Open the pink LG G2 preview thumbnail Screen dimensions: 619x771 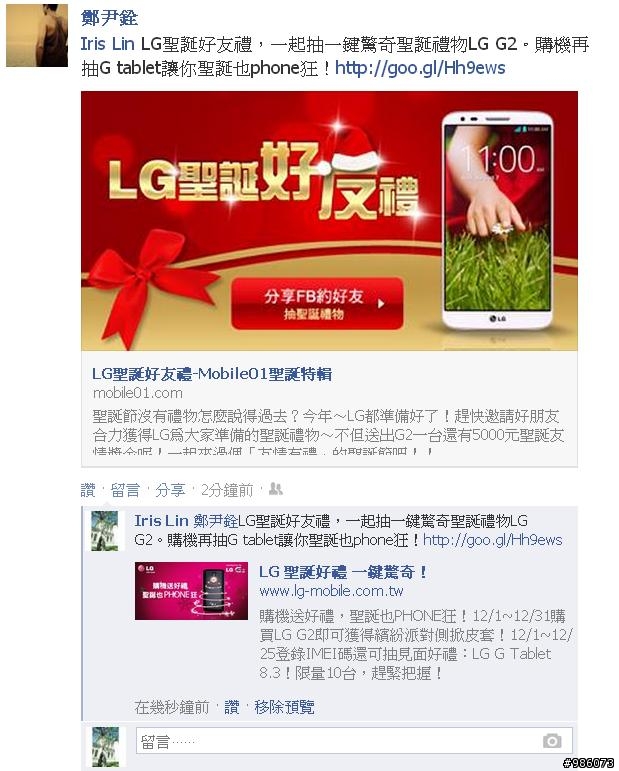[191, 591]
